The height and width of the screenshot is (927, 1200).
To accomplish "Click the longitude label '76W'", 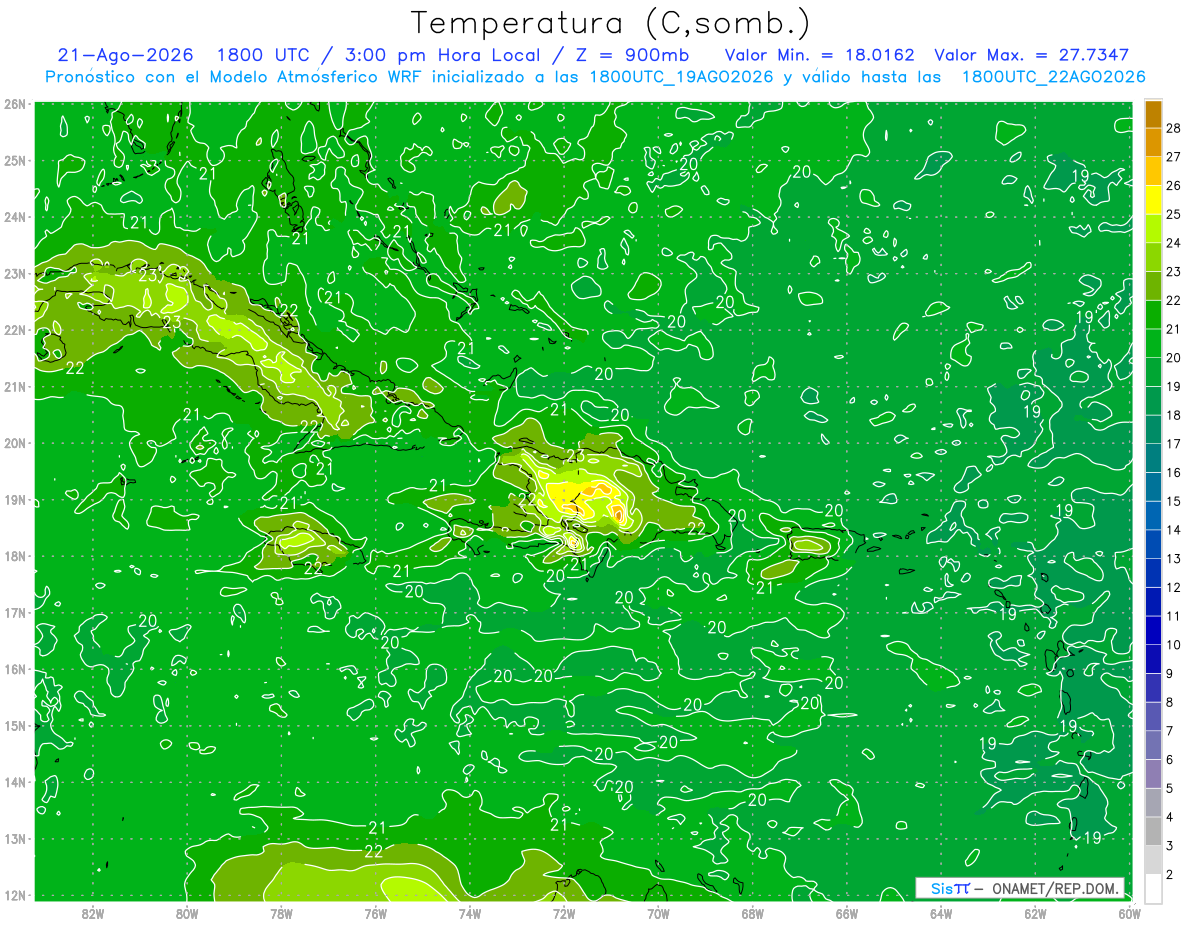I will (375, 912).
